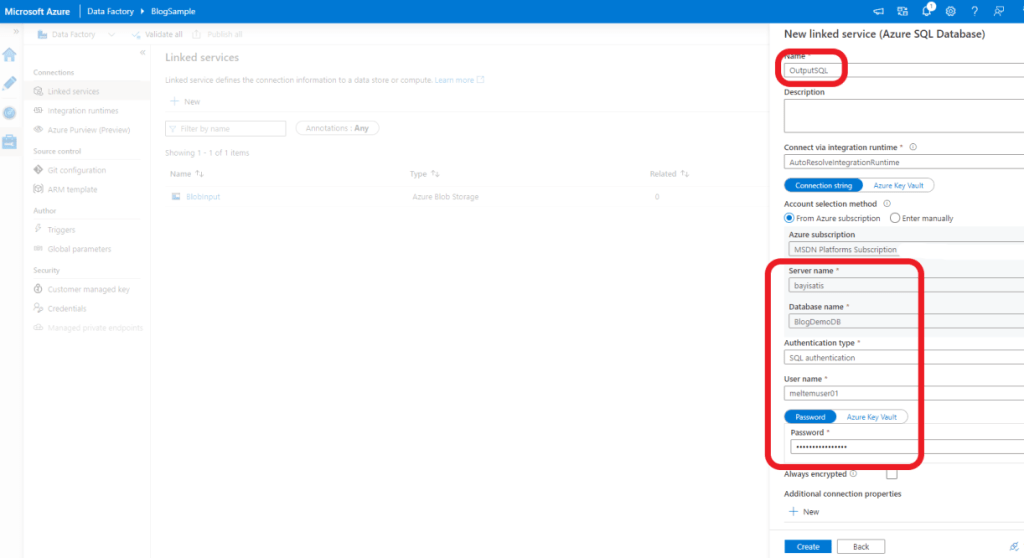The height and width of the screenshot is (558, 1024).
Task: Open the settings gear in header
Action: (950, 11)
